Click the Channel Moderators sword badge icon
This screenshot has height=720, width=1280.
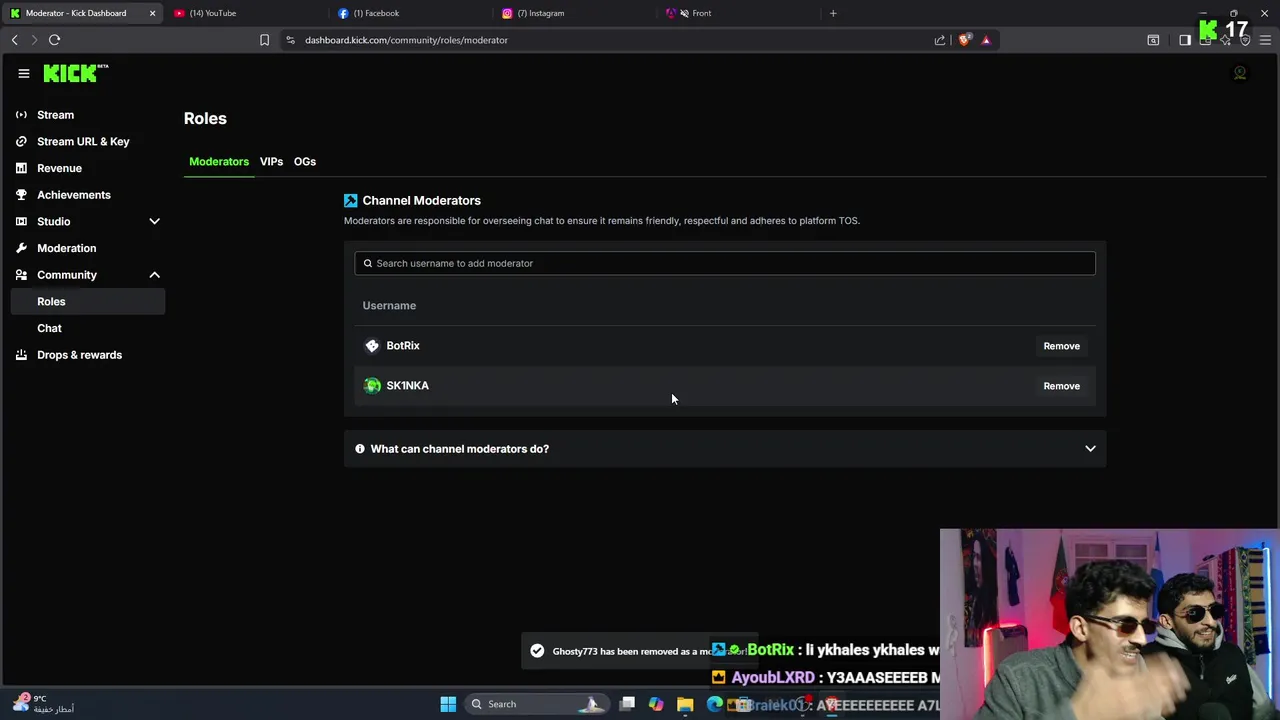point(350,200)
